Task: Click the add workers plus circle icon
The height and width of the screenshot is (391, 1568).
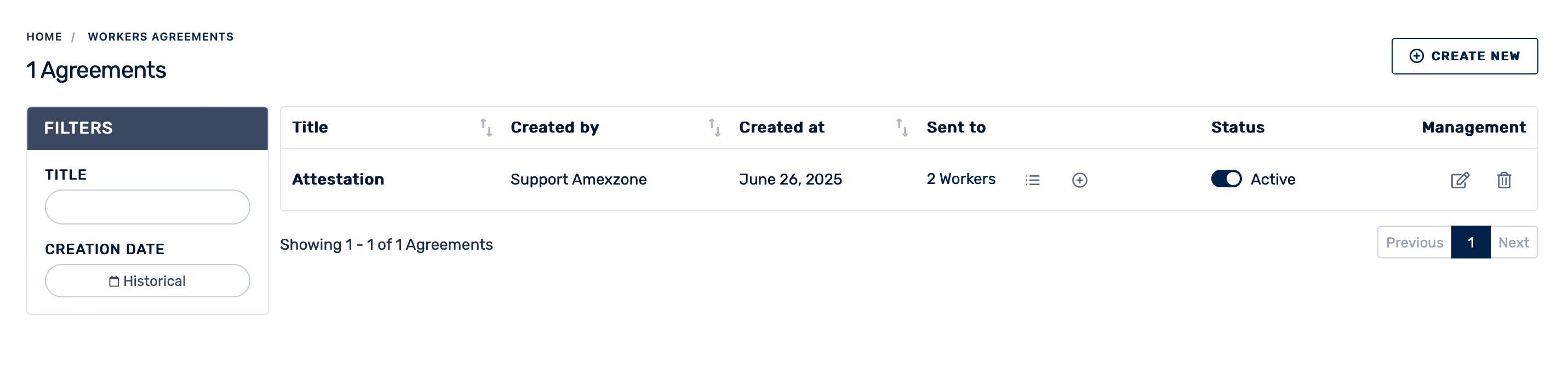Action: tap(1079, 180)
